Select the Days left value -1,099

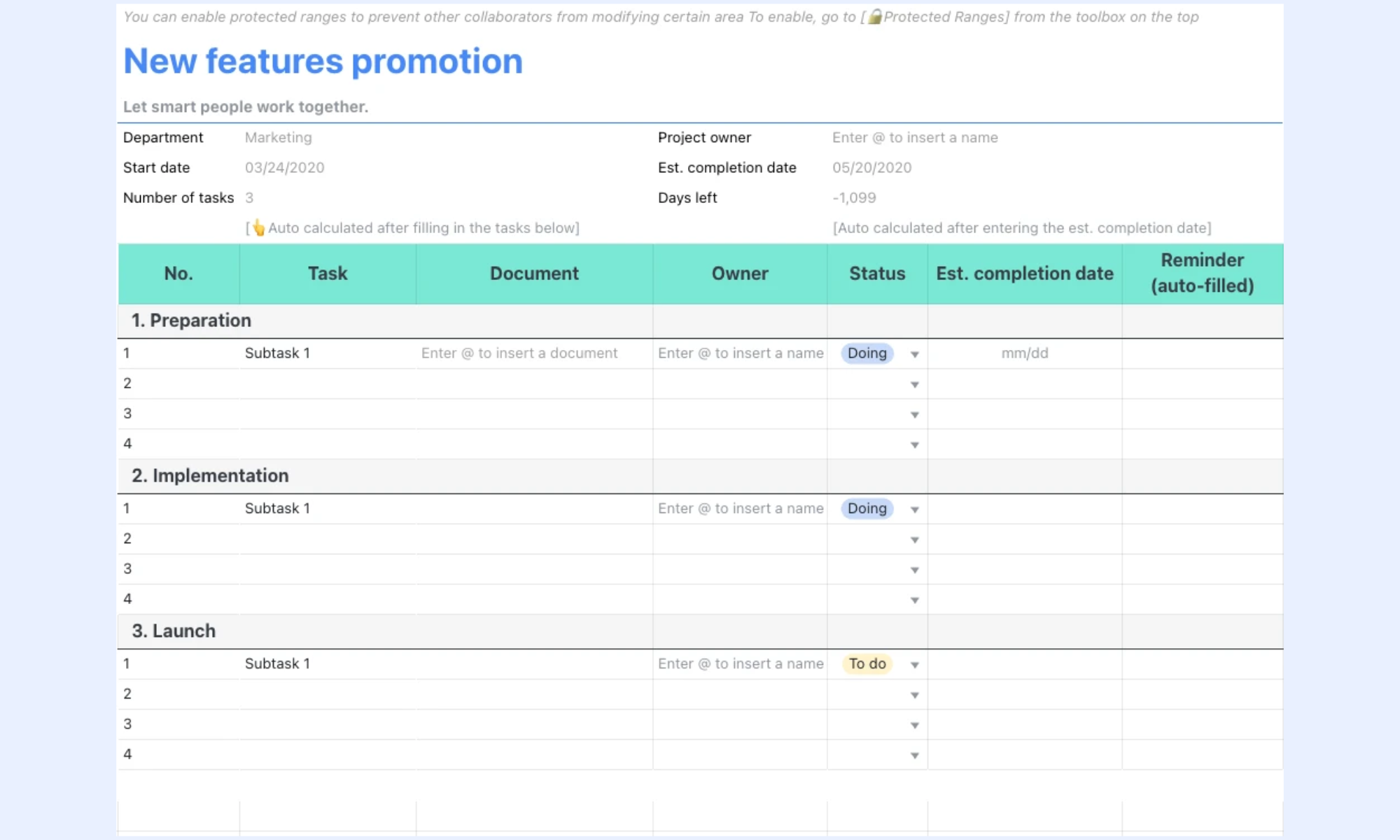(854, 197)
